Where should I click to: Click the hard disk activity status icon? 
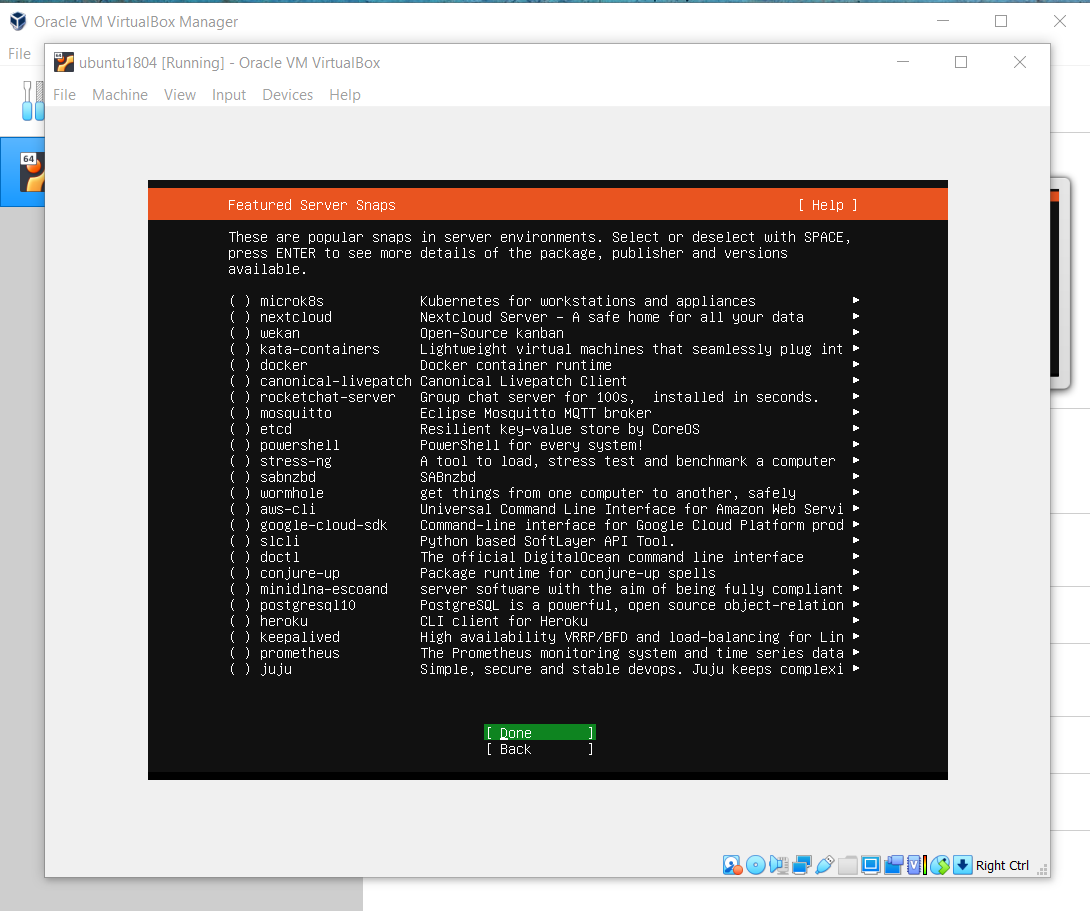pos(733,865)
